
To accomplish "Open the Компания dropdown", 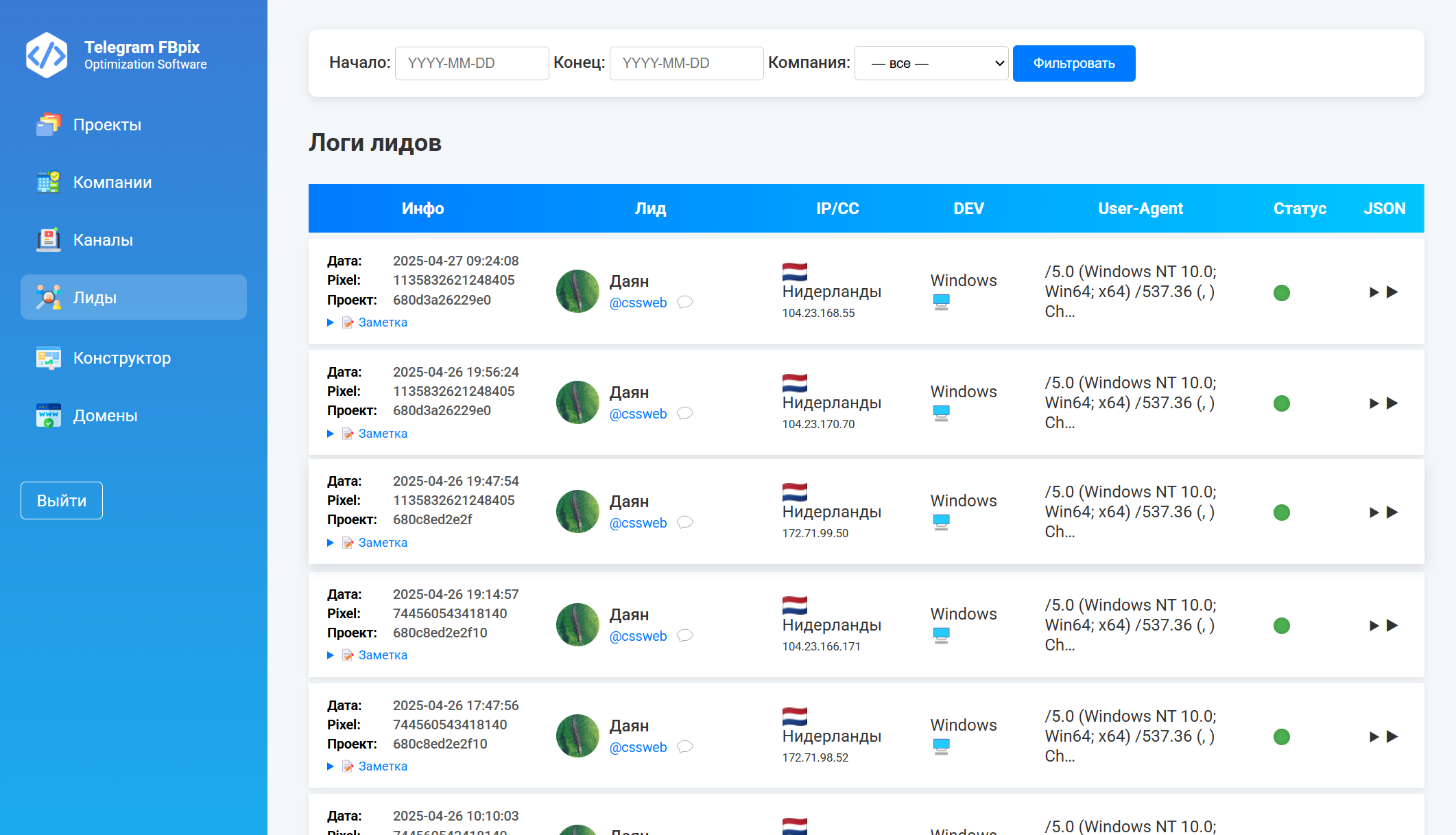I will (931, 63).
